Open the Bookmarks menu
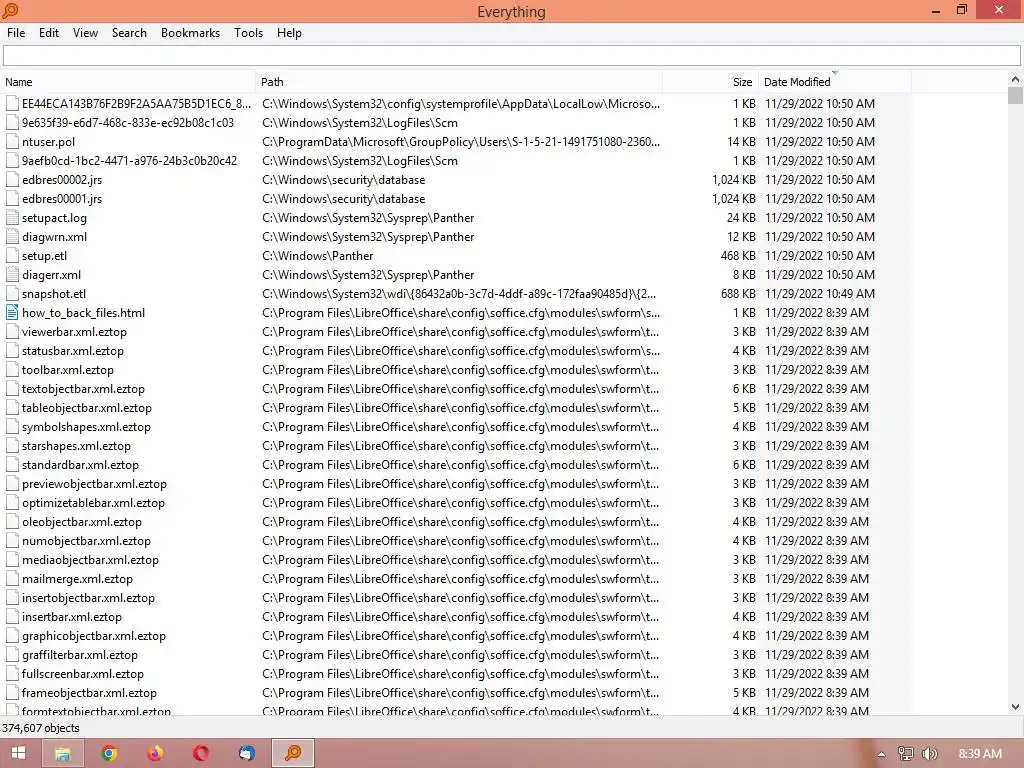The height and width of the screenshot is (768, 1024). point(190,33)
